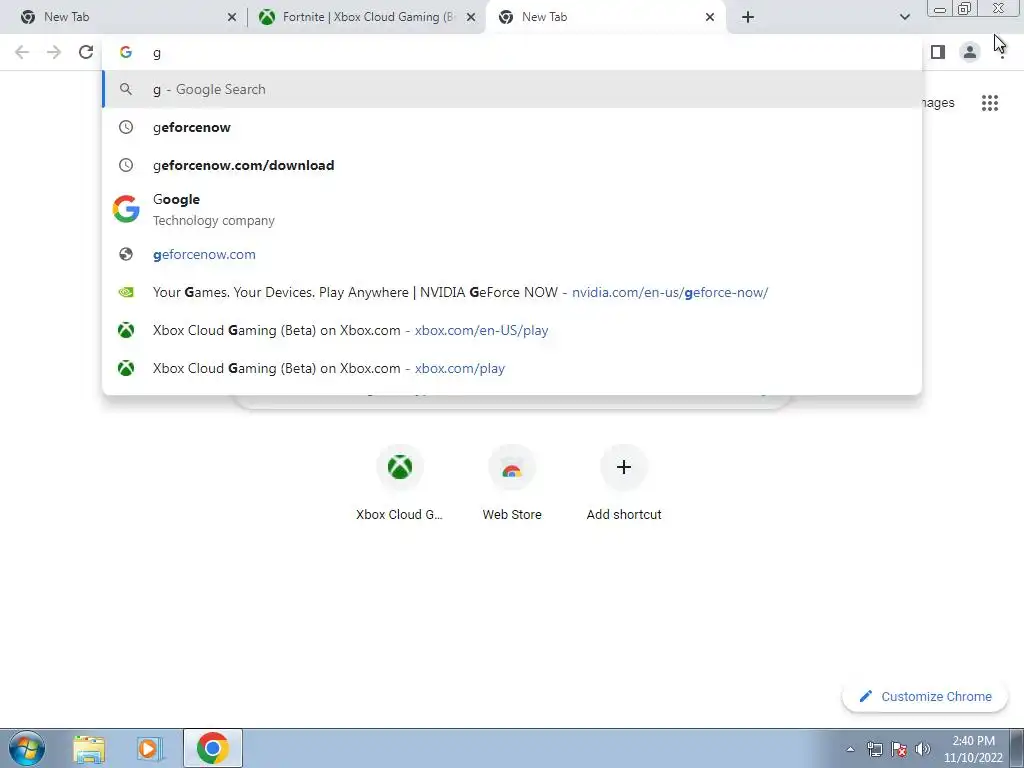The width and height of the screenshot is (1024, 768).
Task: Click the volume speaker icon in tray
Action: coord(923,749)
